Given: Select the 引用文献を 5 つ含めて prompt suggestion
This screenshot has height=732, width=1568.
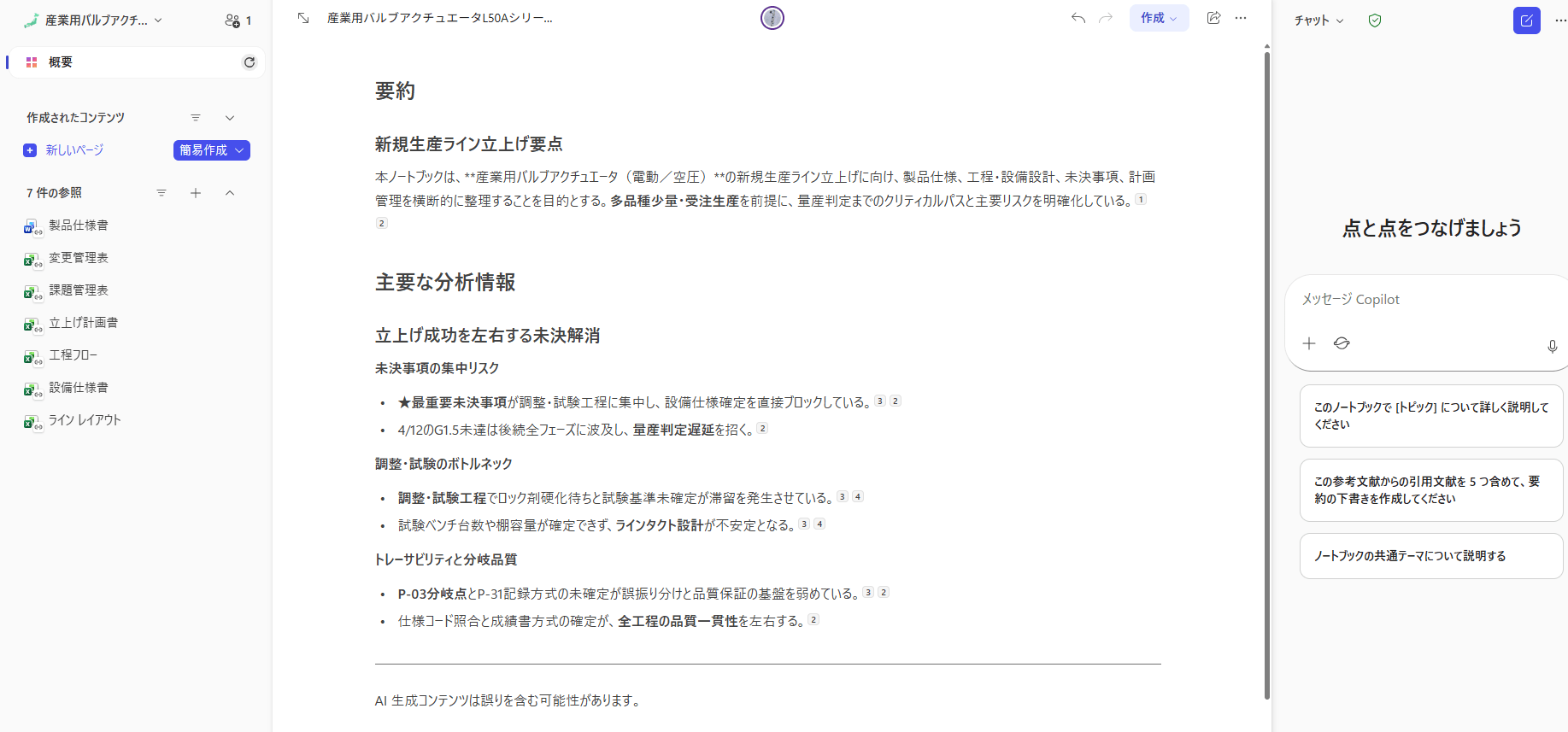Looking at the screenshot, I should click(x=1431, y=490).
